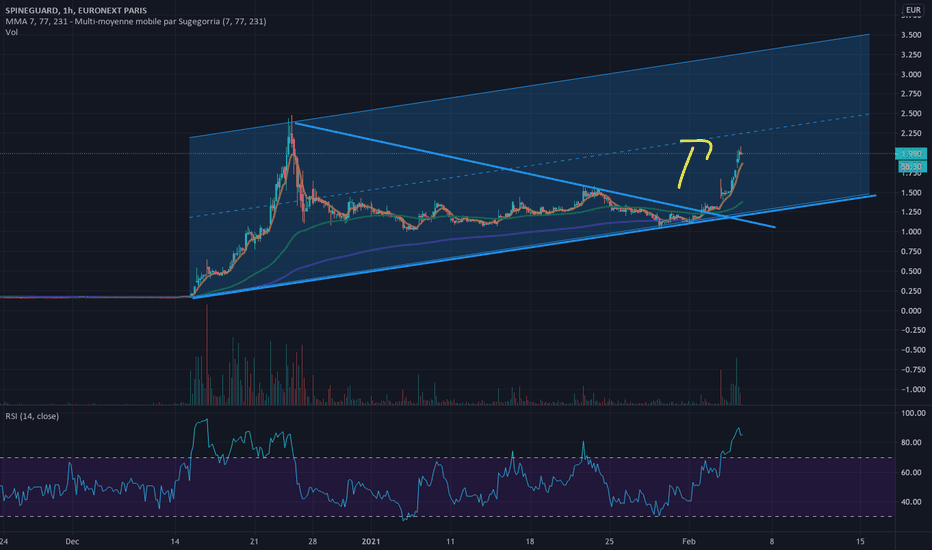The height and width of the screenshot is (550, 932).
Task: Click the 0.250 price axis label
Action: [x=911, y=291]
